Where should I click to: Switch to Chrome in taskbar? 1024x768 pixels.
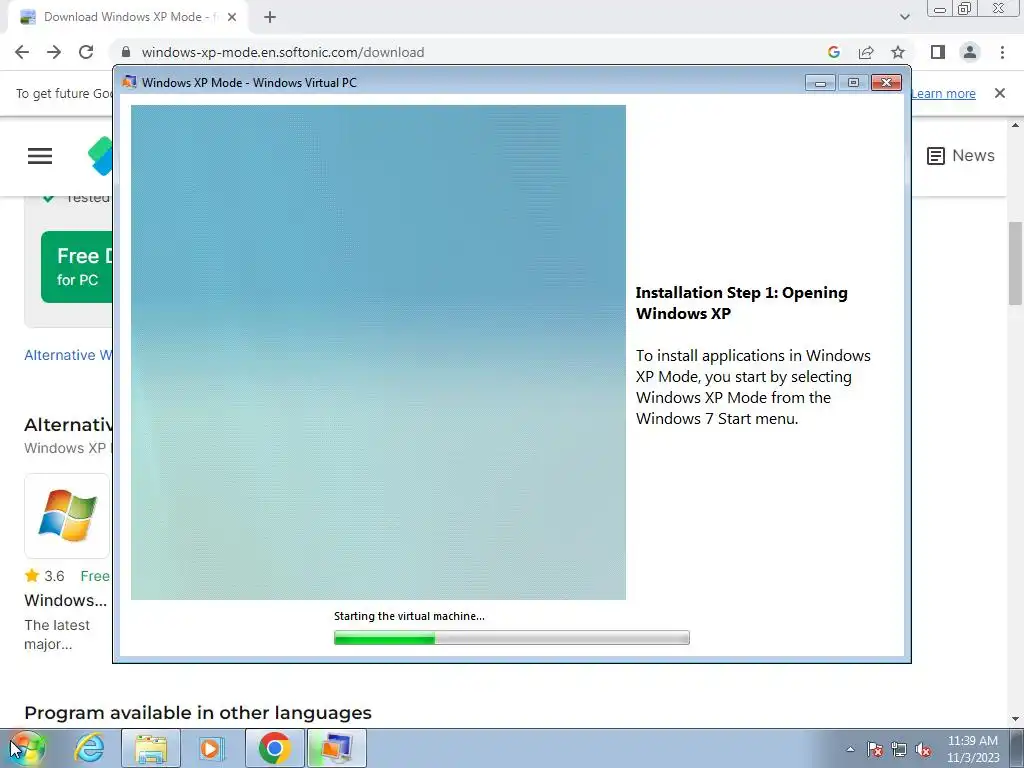pos(274,748)
